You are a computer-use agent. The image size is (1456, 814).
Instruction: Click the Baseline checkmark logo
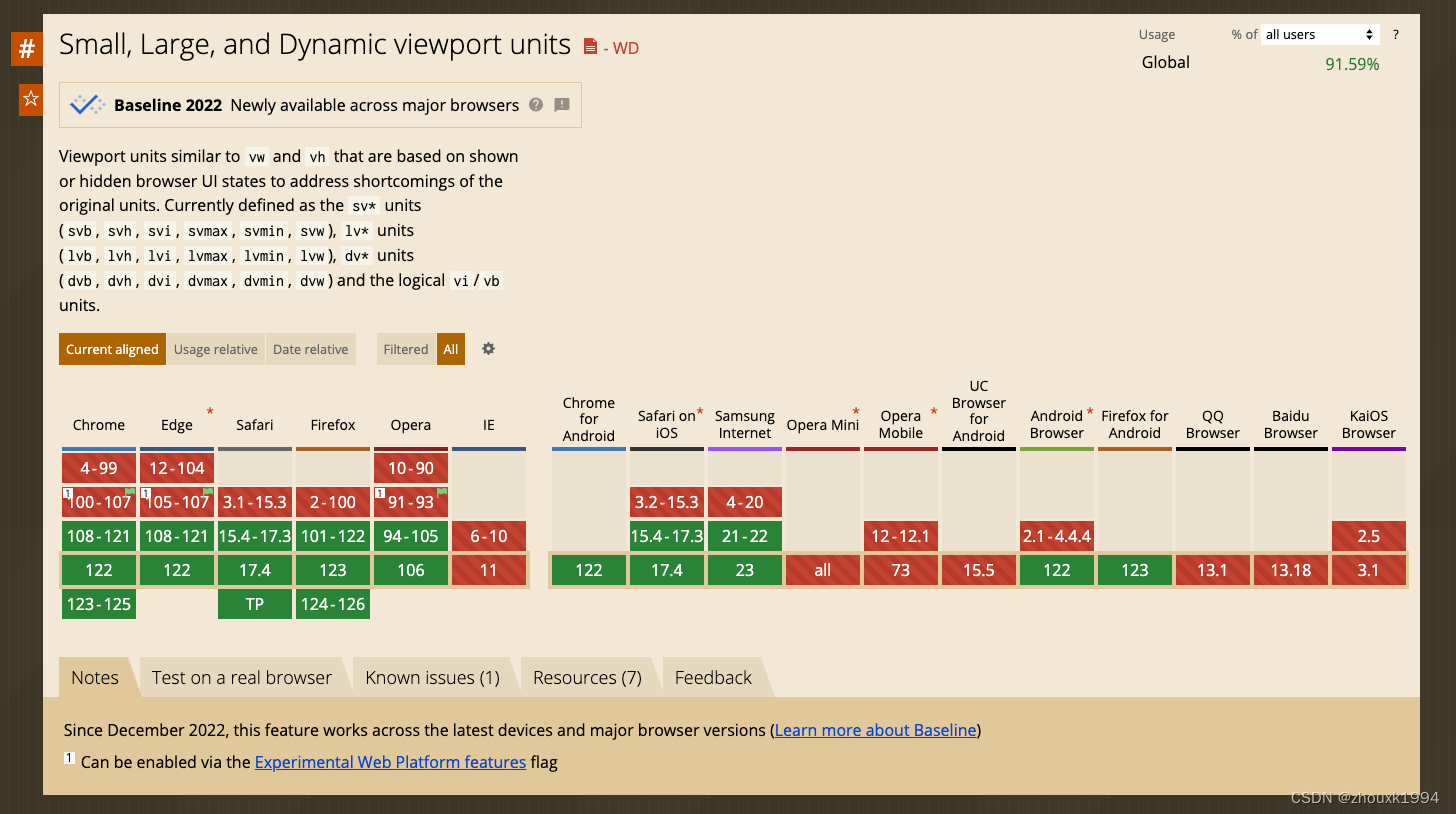87,105
